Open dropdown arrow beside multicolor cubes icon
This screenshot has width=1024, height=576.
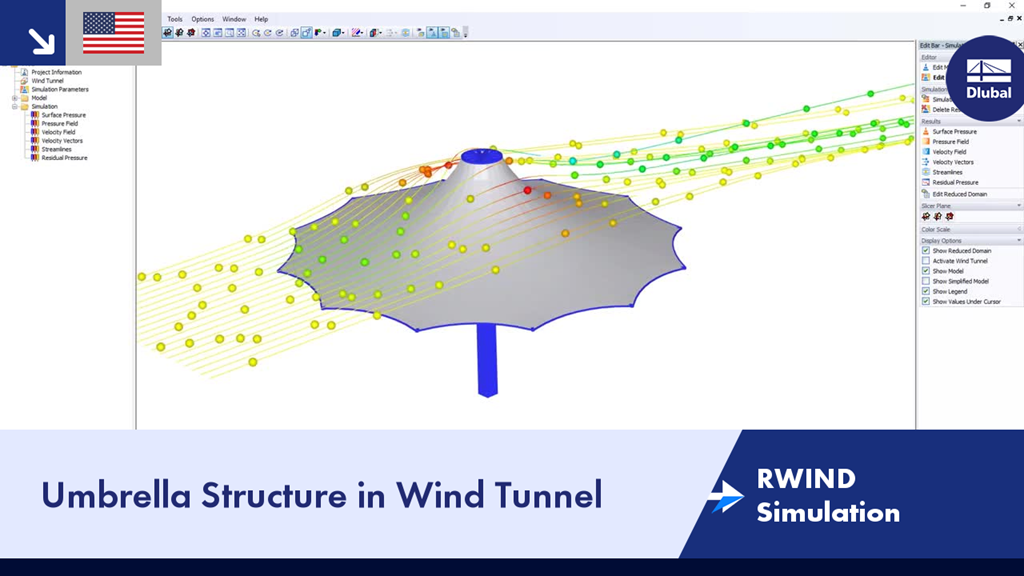click(325, 33)
